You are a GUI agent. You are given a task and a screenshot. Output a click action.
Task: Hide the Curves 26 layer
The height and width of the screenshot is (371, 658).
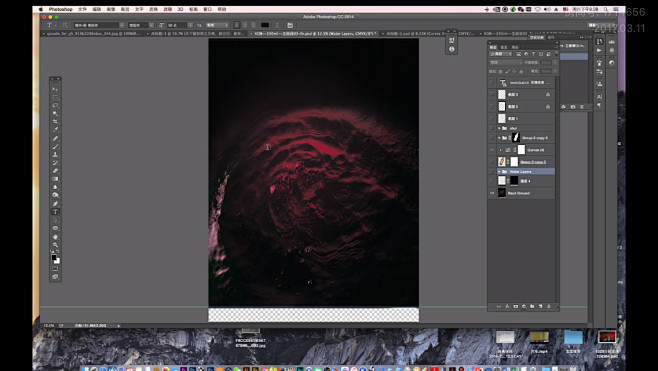point(492,150)
